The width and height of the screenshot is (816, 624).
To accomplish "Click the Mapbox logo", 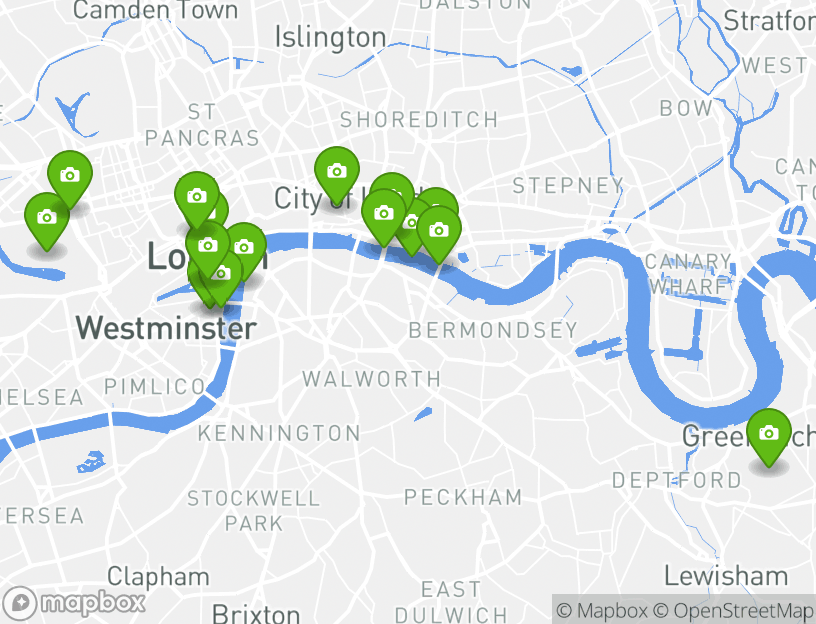I will coord(74,604).
